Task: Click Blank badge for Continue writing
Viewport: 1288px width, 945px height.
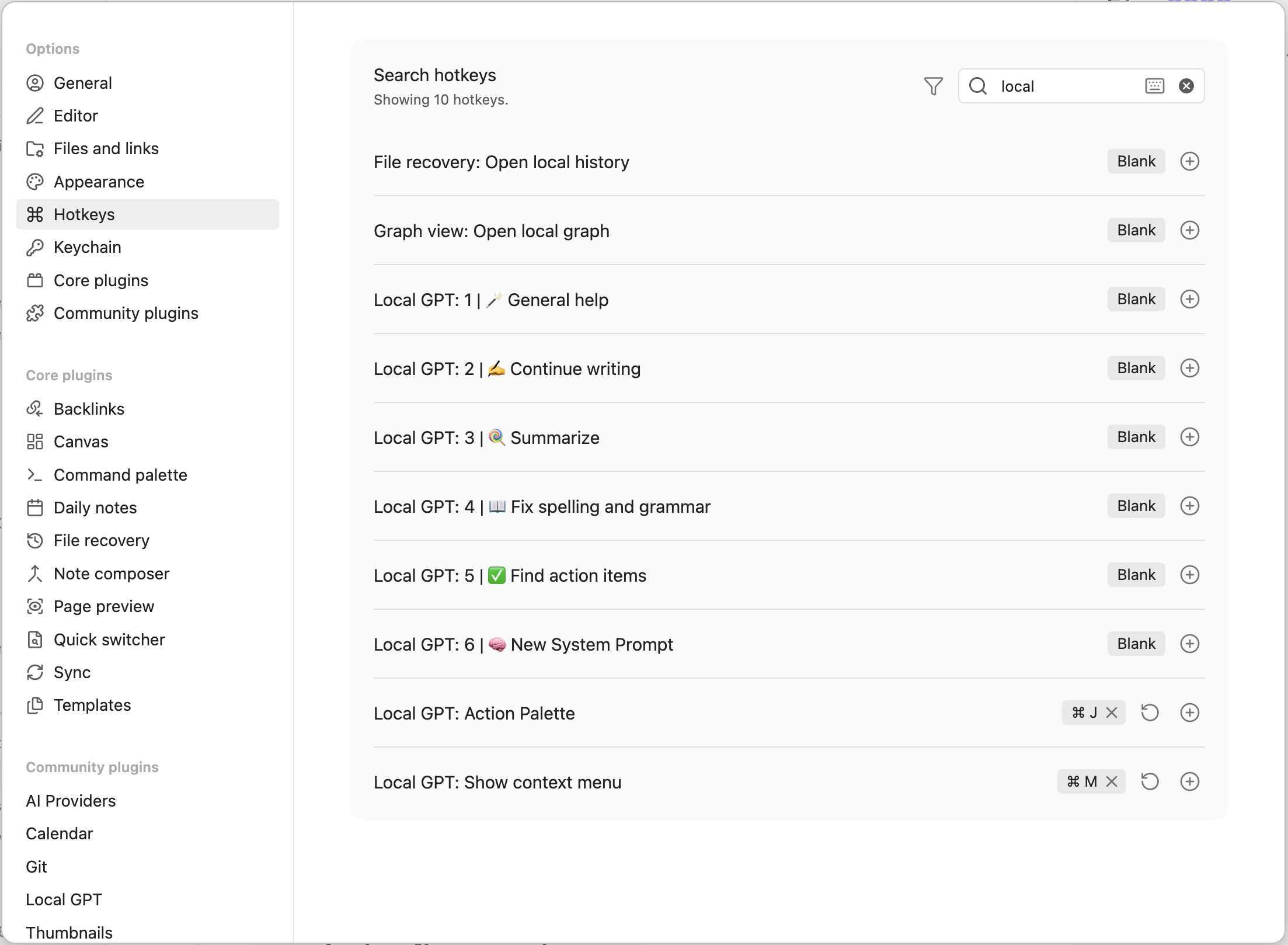Action: click(x=1136, y=368)
